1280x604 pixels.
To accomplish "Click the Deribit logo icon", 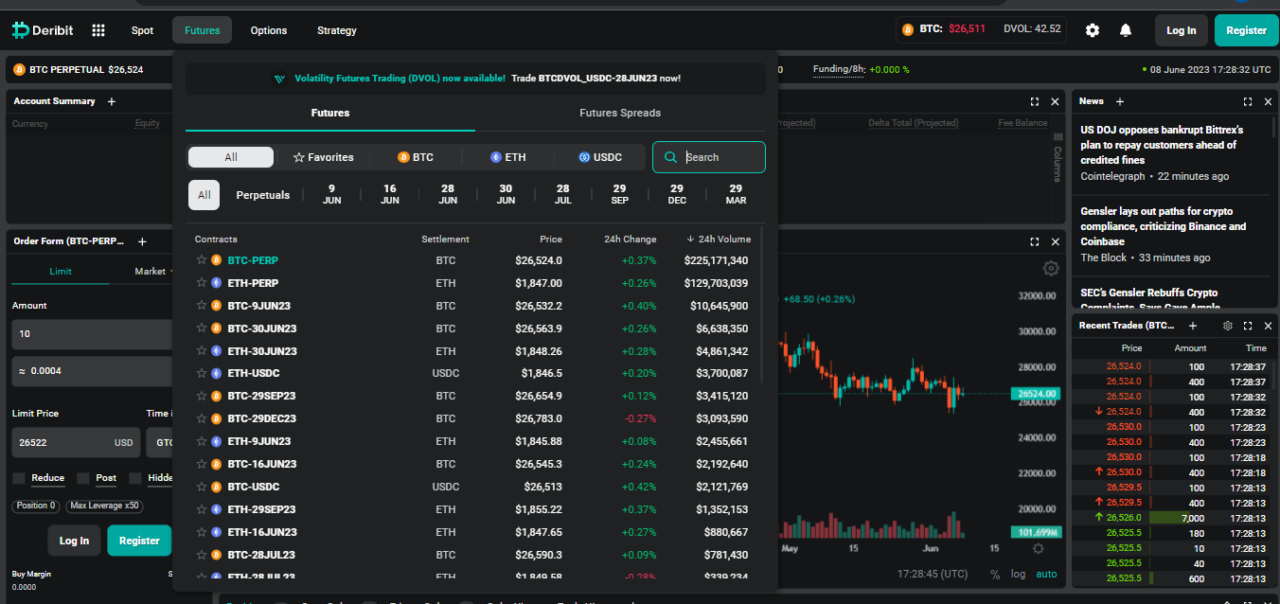I will (20, 29).
